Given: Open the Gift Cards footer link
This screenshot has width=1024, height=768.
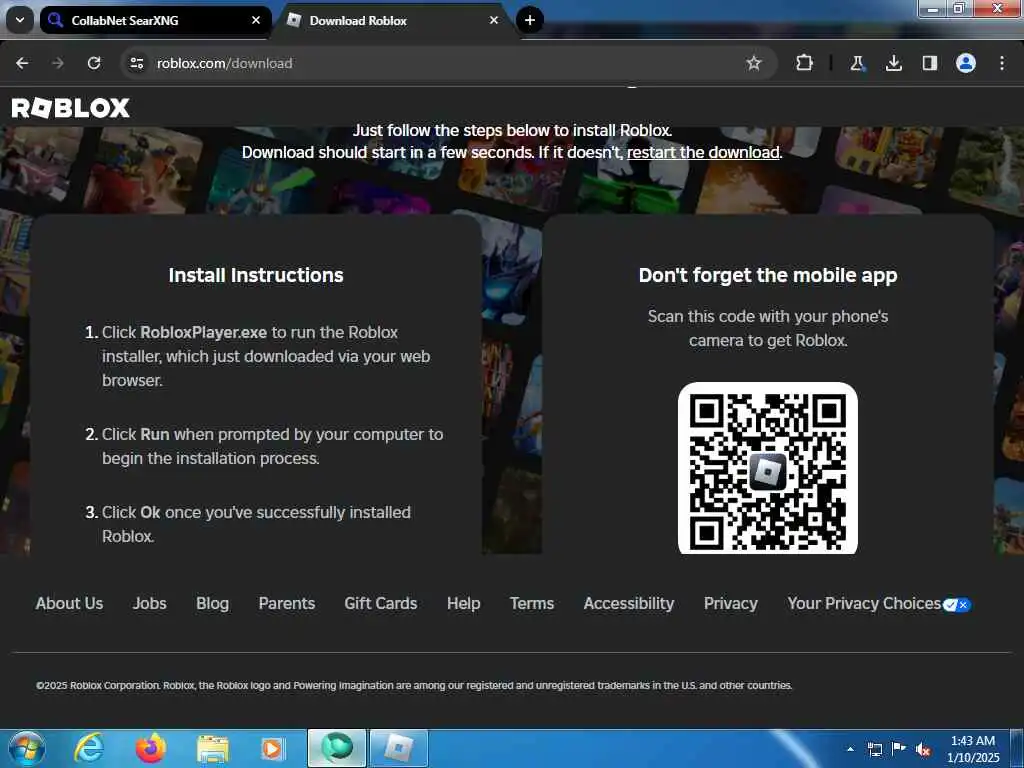Looking at the screenshot, I should tap(381, 603).
